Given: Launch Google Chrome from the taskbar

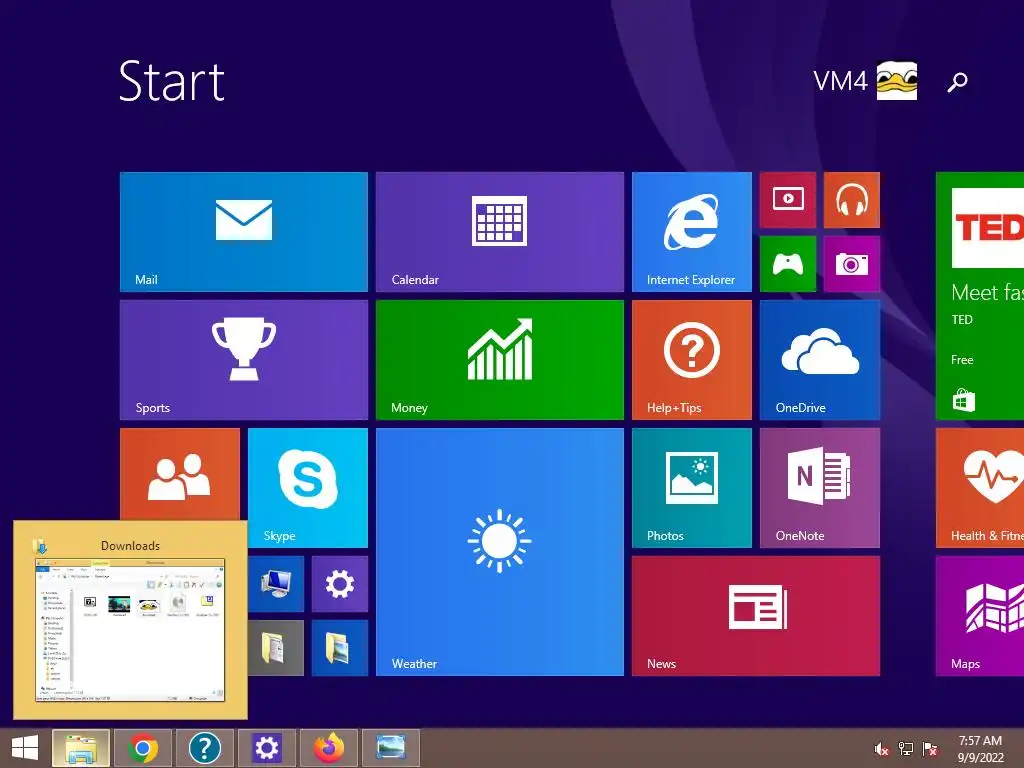Looking at the screenshot, I should pos(143,748).
